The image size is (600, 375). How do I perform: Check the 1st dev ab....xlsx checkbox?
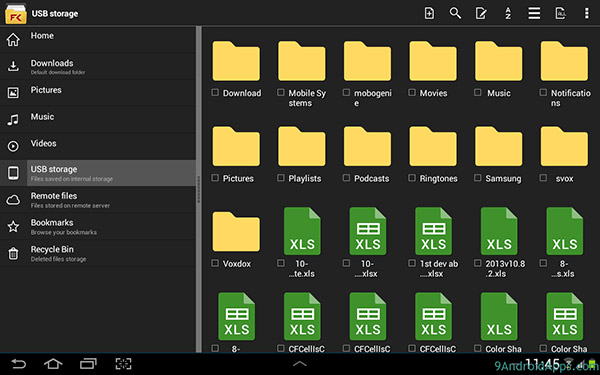click(x=412, y=263)
